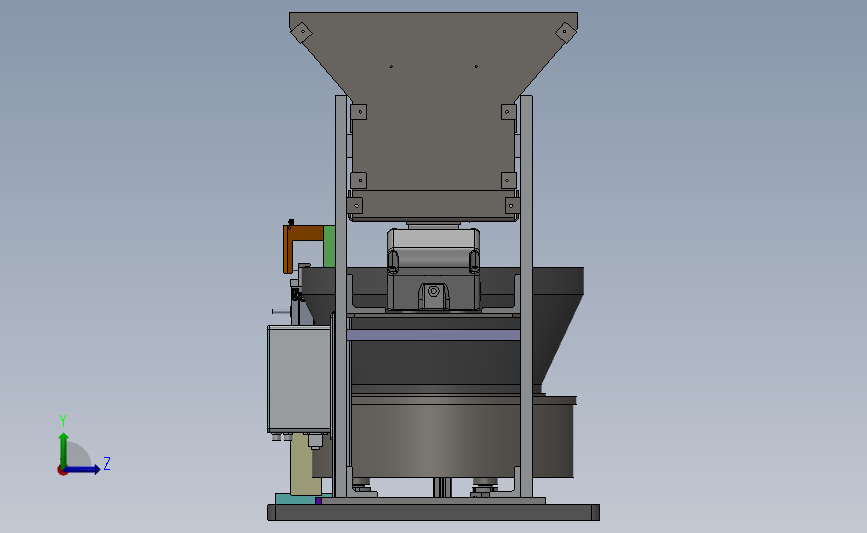Select the top-right corner bracket on the hopper
867x533 pixels.
pos(565,32)
